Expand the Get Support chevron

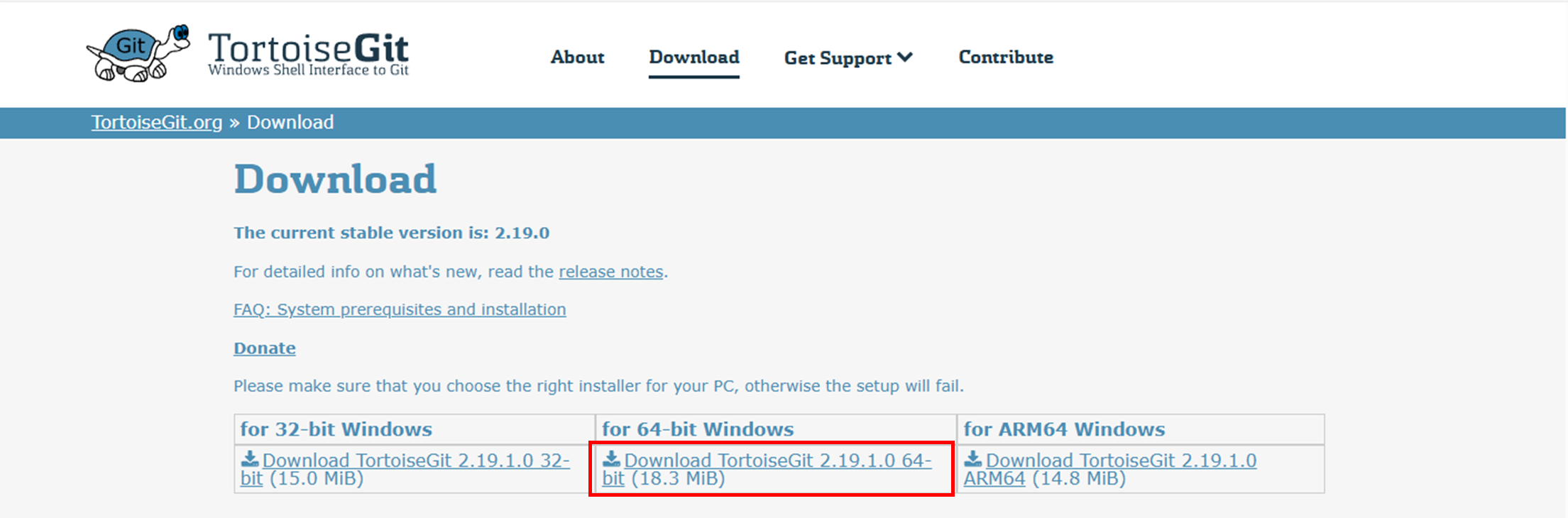click(905, 57)
